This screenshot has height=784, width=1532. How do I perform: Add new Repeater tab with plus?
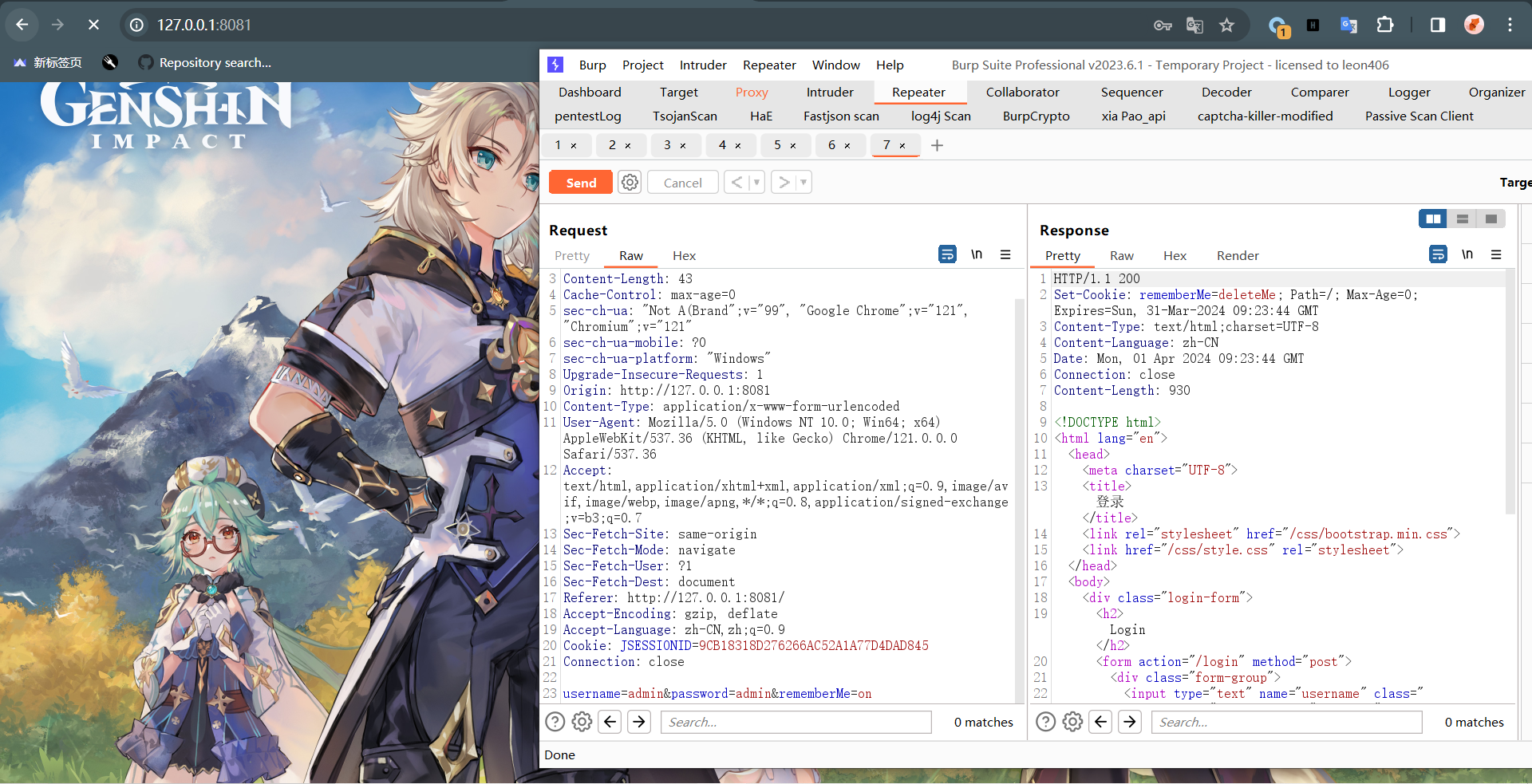pos(938,145)
